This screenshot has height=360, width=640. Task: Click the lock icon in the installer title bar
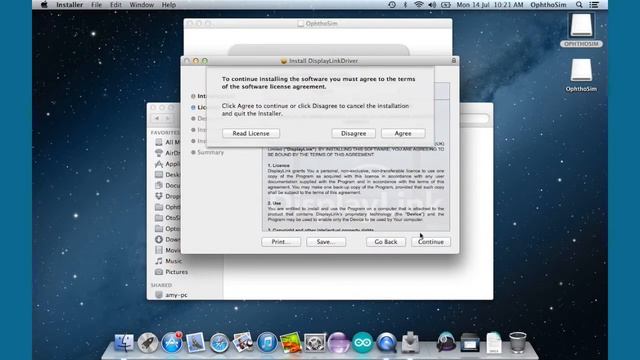point(453,60)
